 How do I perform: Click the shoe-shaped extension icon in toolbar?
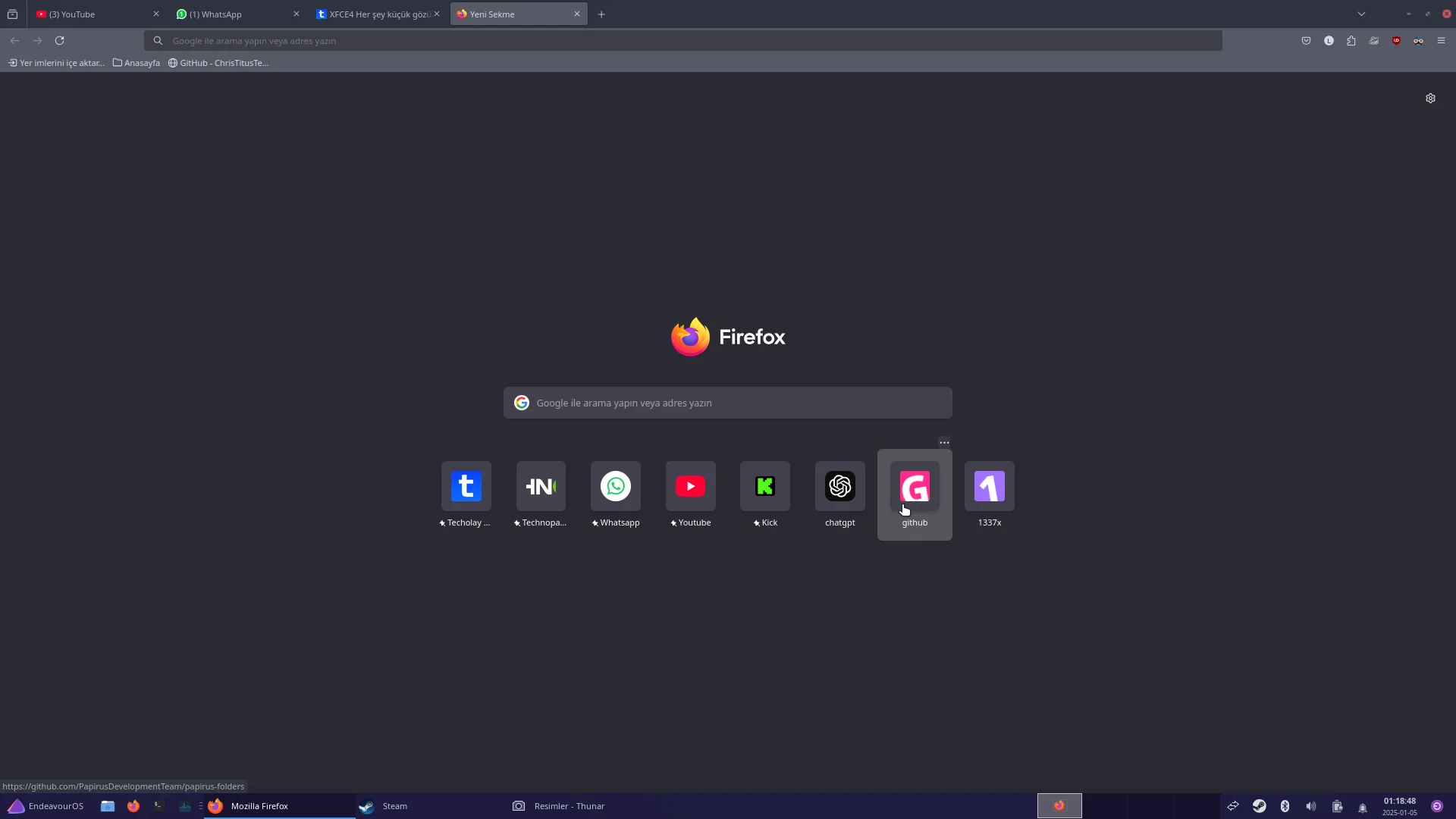click(1373, 41)
